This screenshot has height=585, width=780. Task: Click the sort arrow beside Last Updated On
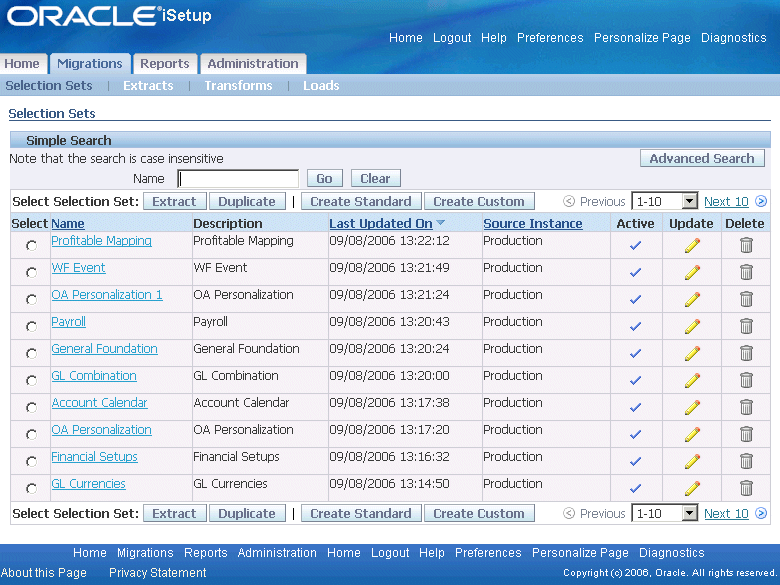point(440,223)
